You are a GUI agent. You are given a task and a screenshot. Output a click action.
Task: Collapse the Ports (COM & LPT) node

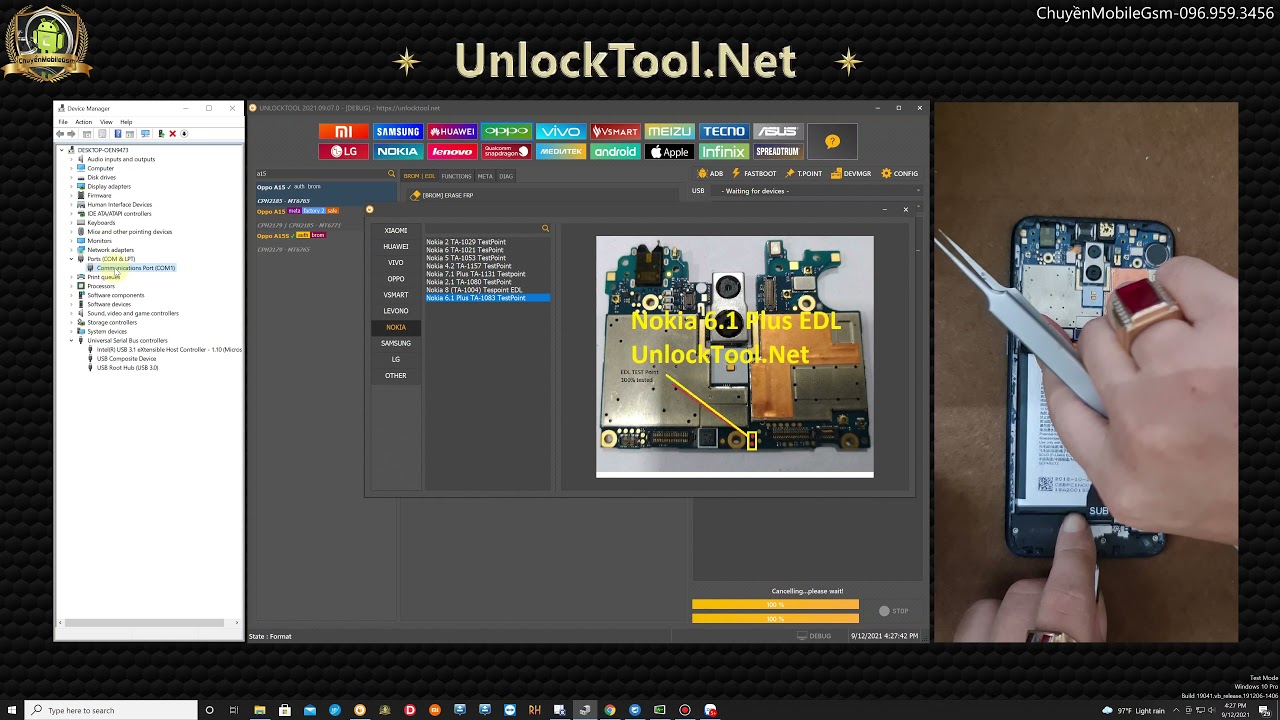click(x=71, y=259)
